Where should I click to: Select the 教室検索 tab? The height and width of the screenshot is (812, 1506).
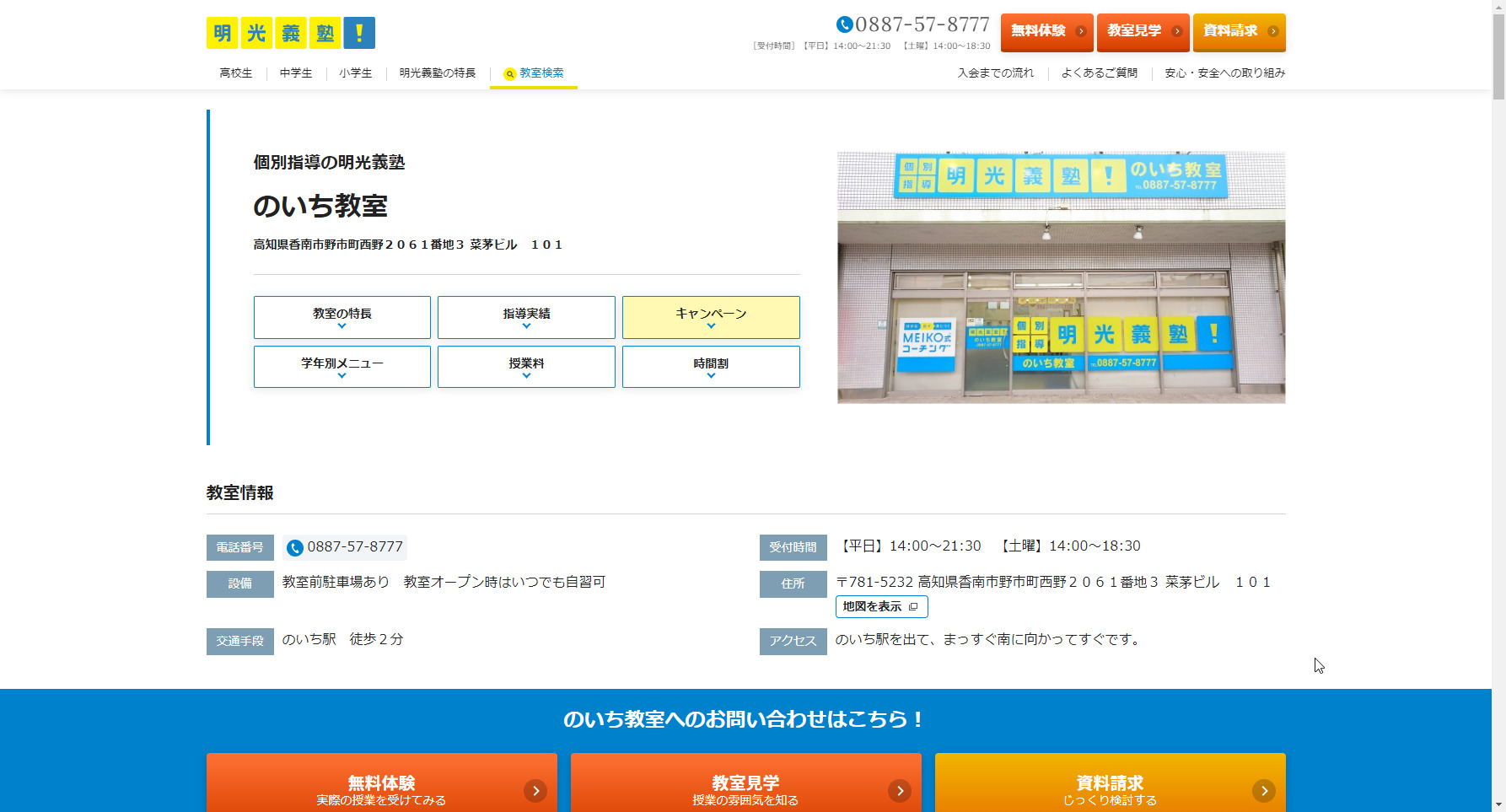[534, 73]
